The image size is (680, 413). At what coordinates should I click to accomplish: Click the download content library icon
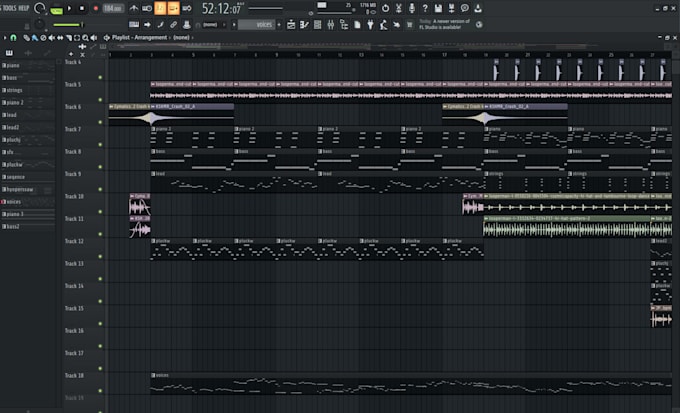coord(478,8)
